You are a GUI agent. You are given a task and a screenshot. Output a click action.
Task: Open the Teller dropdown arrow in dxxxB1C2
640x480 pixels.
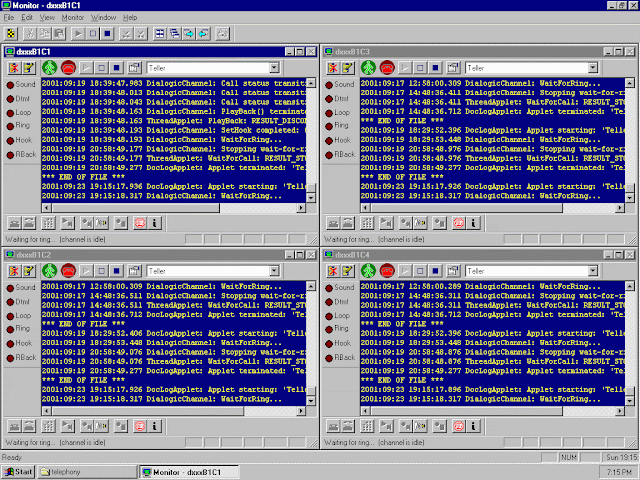pyautogui.click(x=274, y=271)
